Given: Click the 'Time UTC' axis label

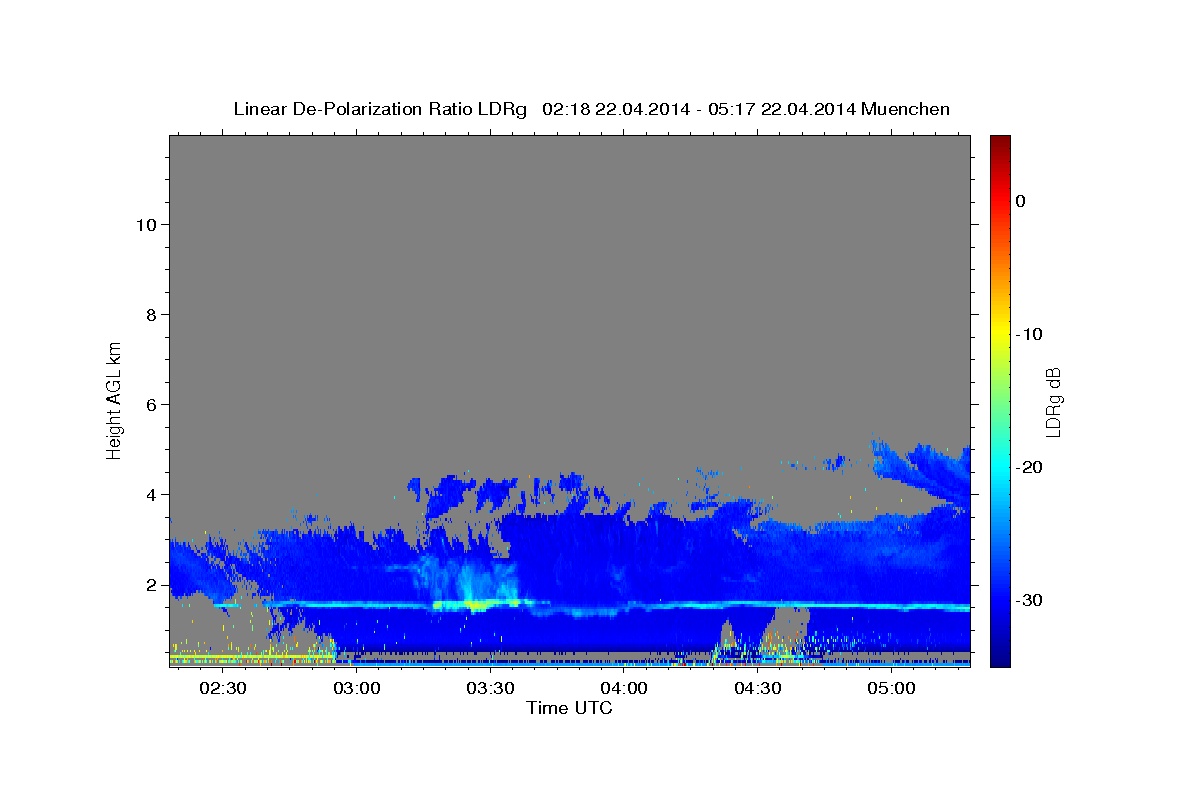Looking at the screenshot, I should (569, 708).
